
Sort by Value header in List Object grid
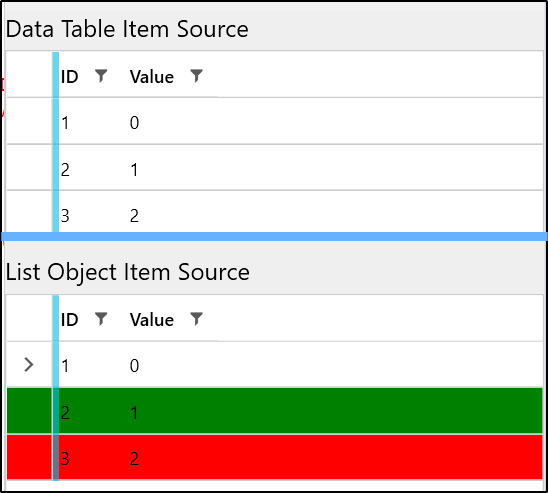tap(152, 320)
